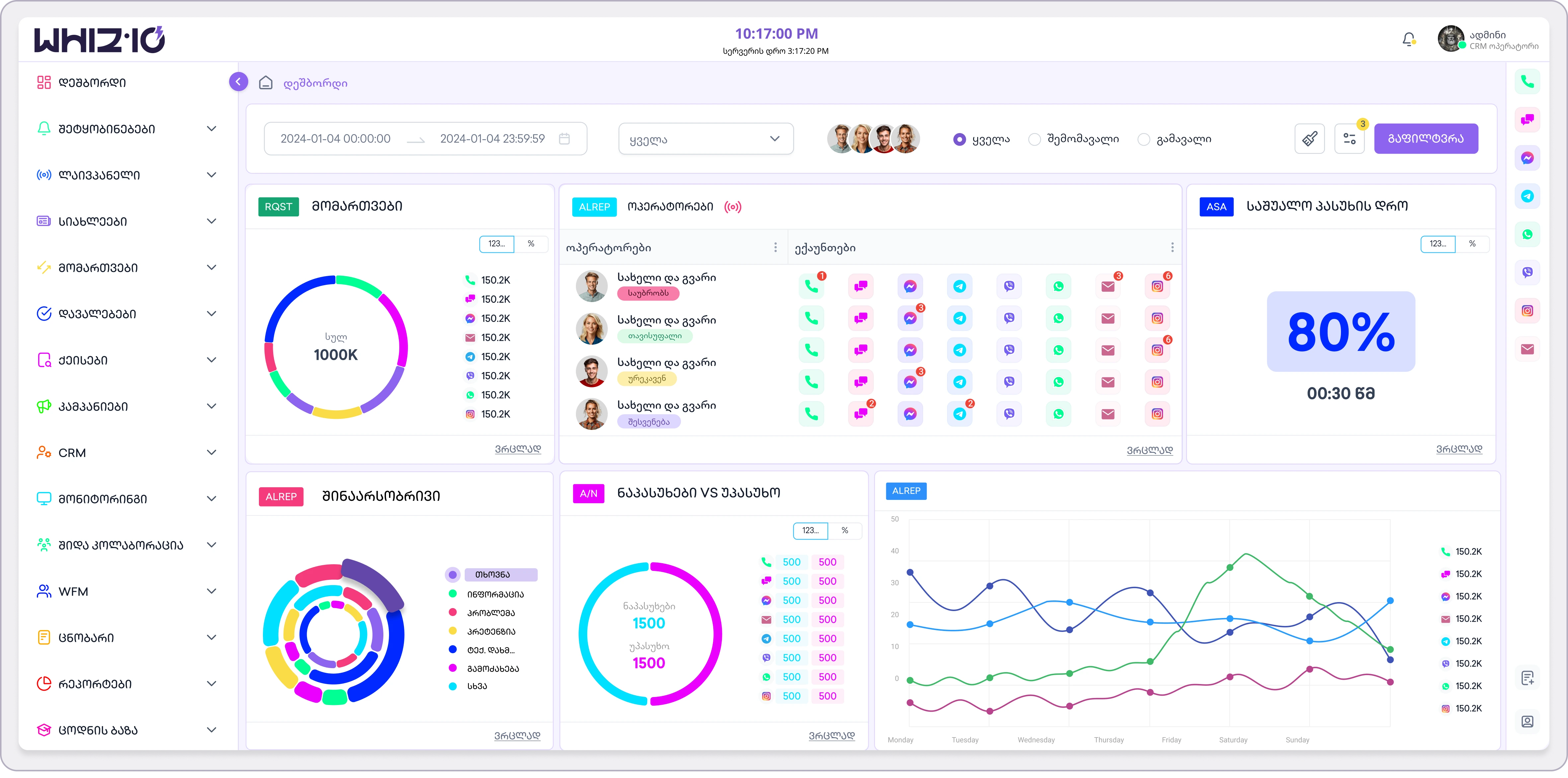Open the WhatsApp channel icon on the right

1528,234
